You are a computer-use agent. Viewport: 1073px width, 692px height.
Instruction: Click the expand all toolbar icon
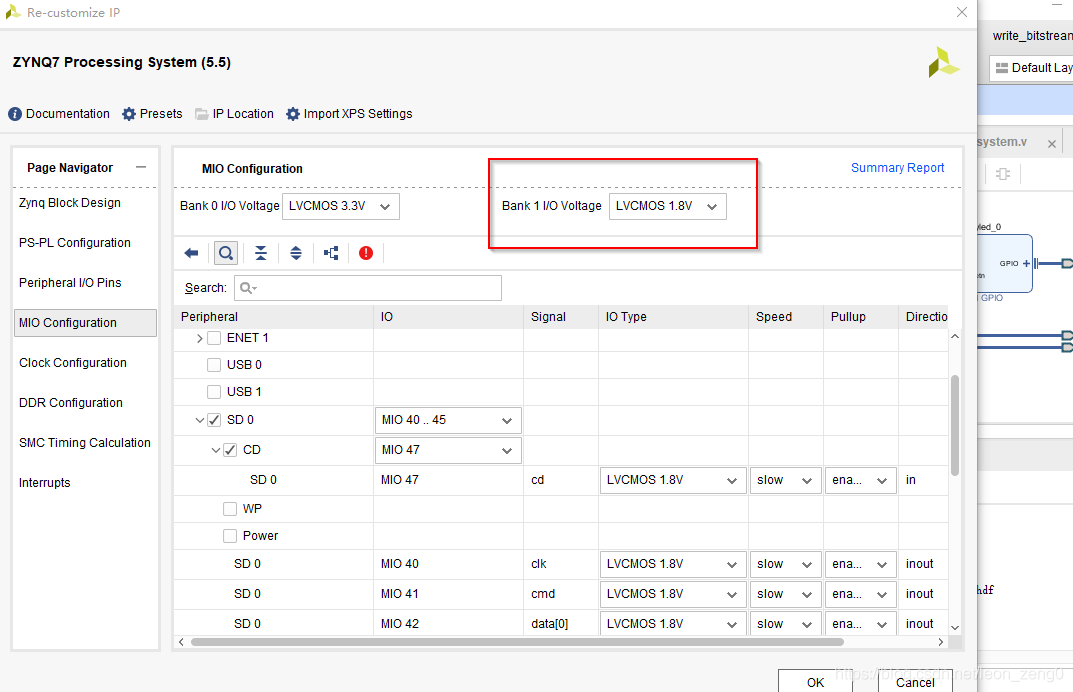click(x=296, y=253)
